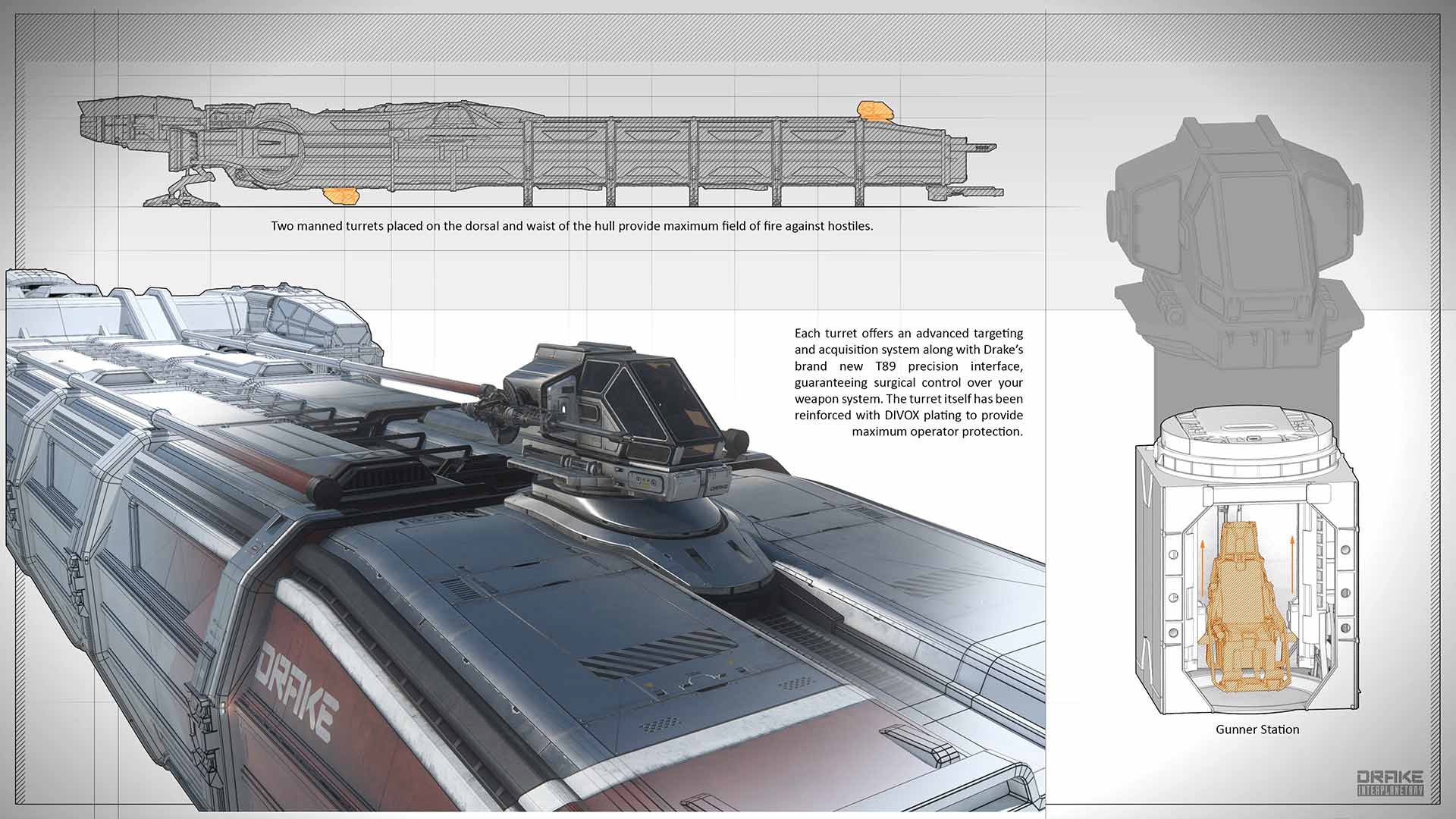Click the 'Each turret offers' description paragraph

pyautogui.click(x=908, y=382)
